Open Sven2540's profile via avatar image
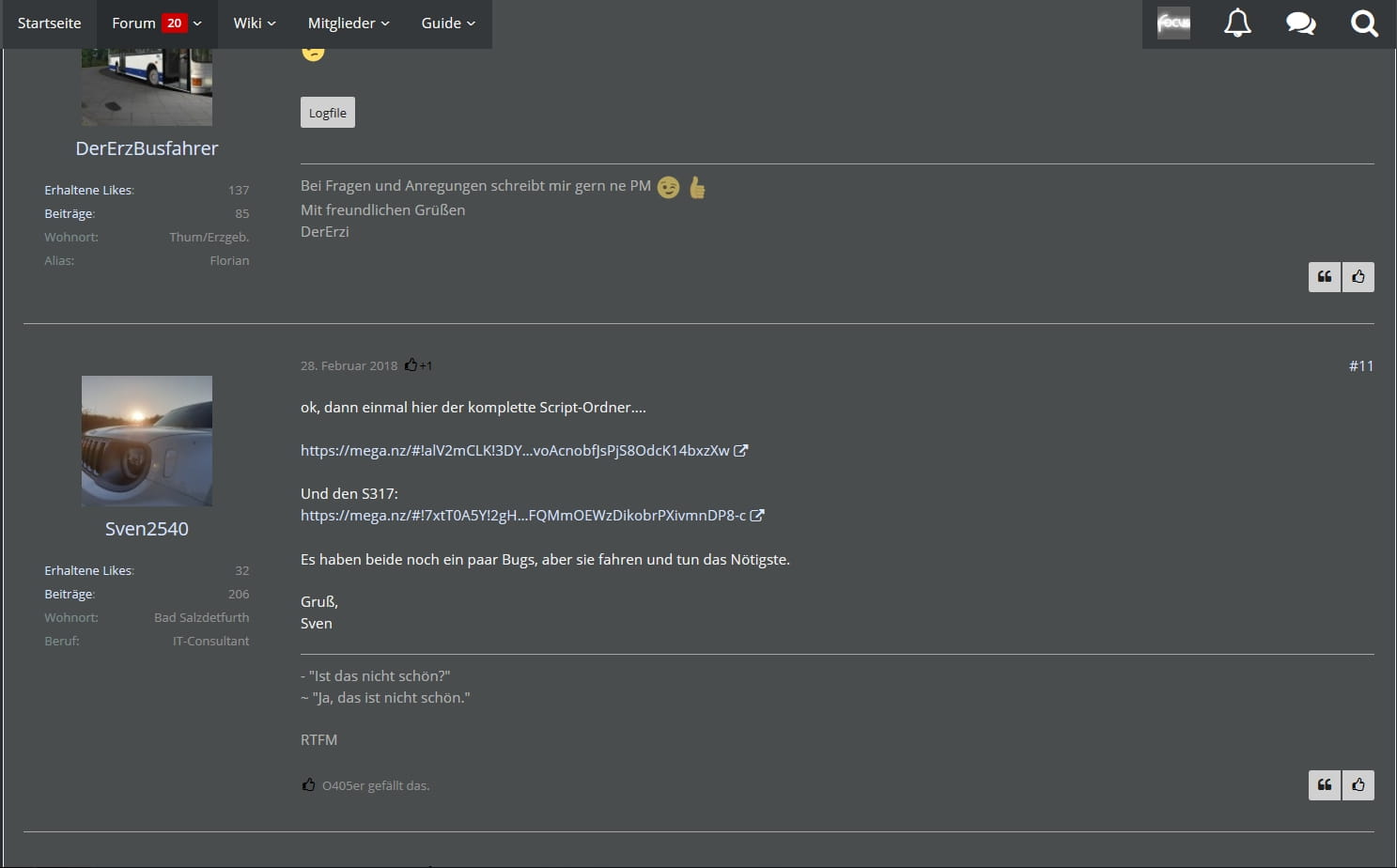Viewport: 1397px width, 868px height. pyautogui.click(x=147, y=441)
